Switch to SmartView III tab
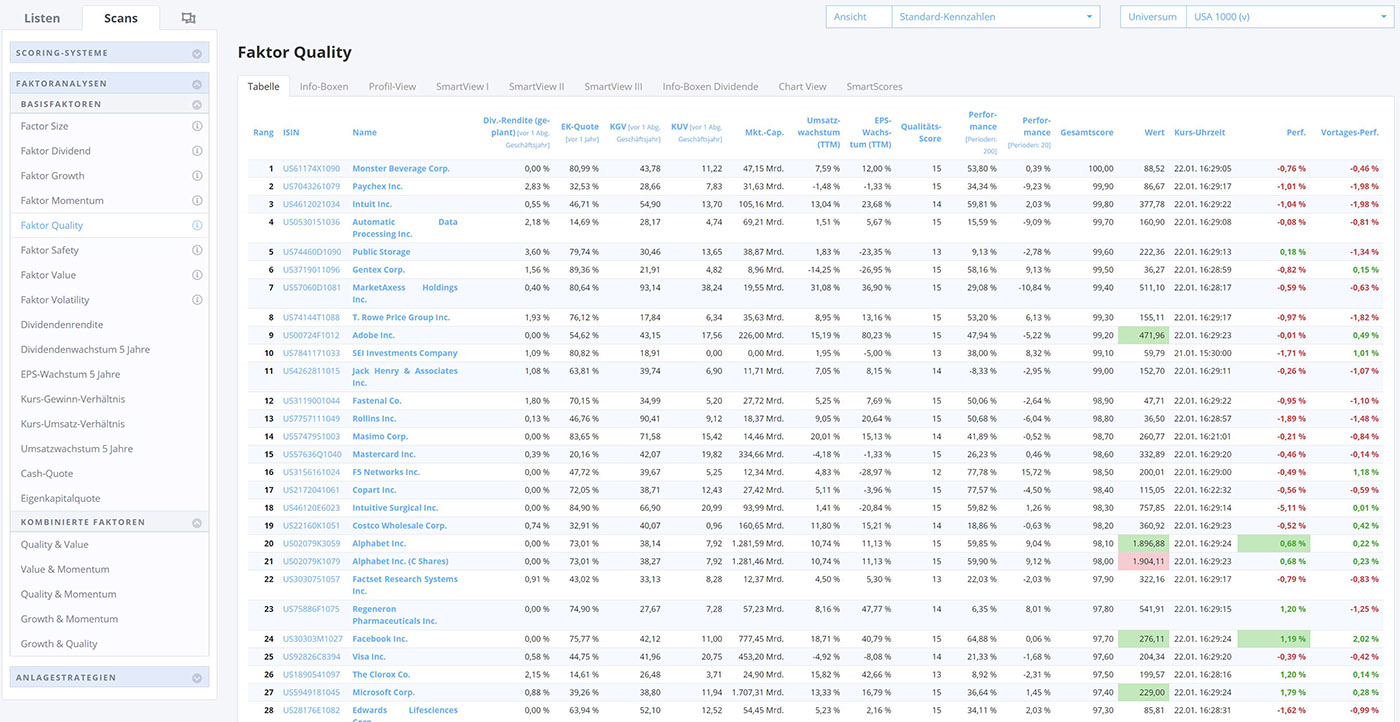This screenshot has height=722, width=1400. point(613,87)
